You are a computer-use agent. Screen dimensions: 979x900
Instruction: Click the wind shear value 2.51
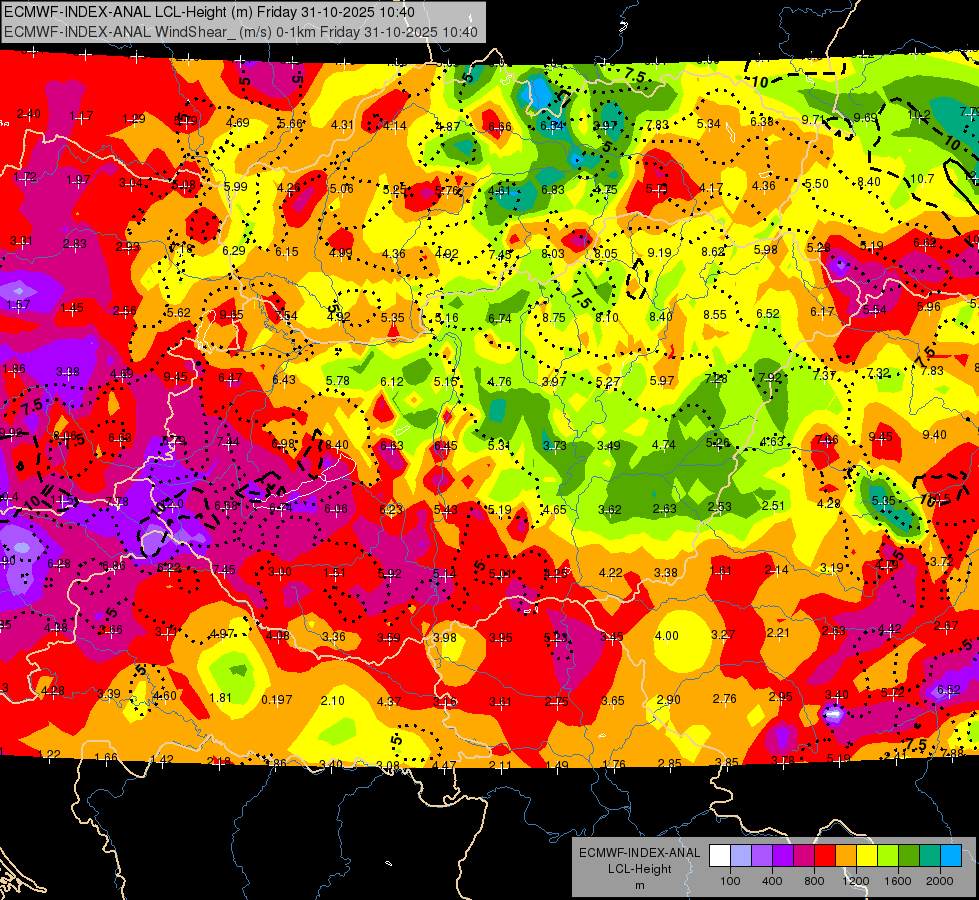(x=774, y=505)
